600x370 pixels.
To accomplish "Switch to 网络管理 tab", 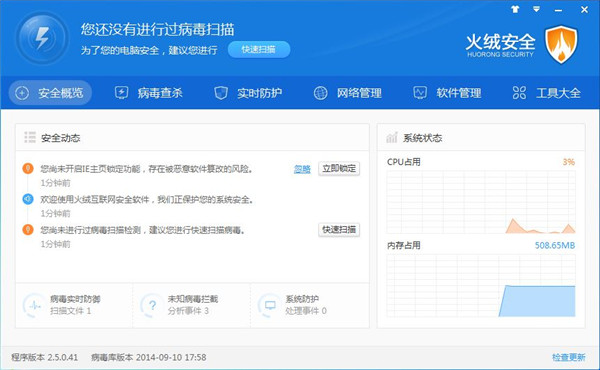I will click(348, 93).
